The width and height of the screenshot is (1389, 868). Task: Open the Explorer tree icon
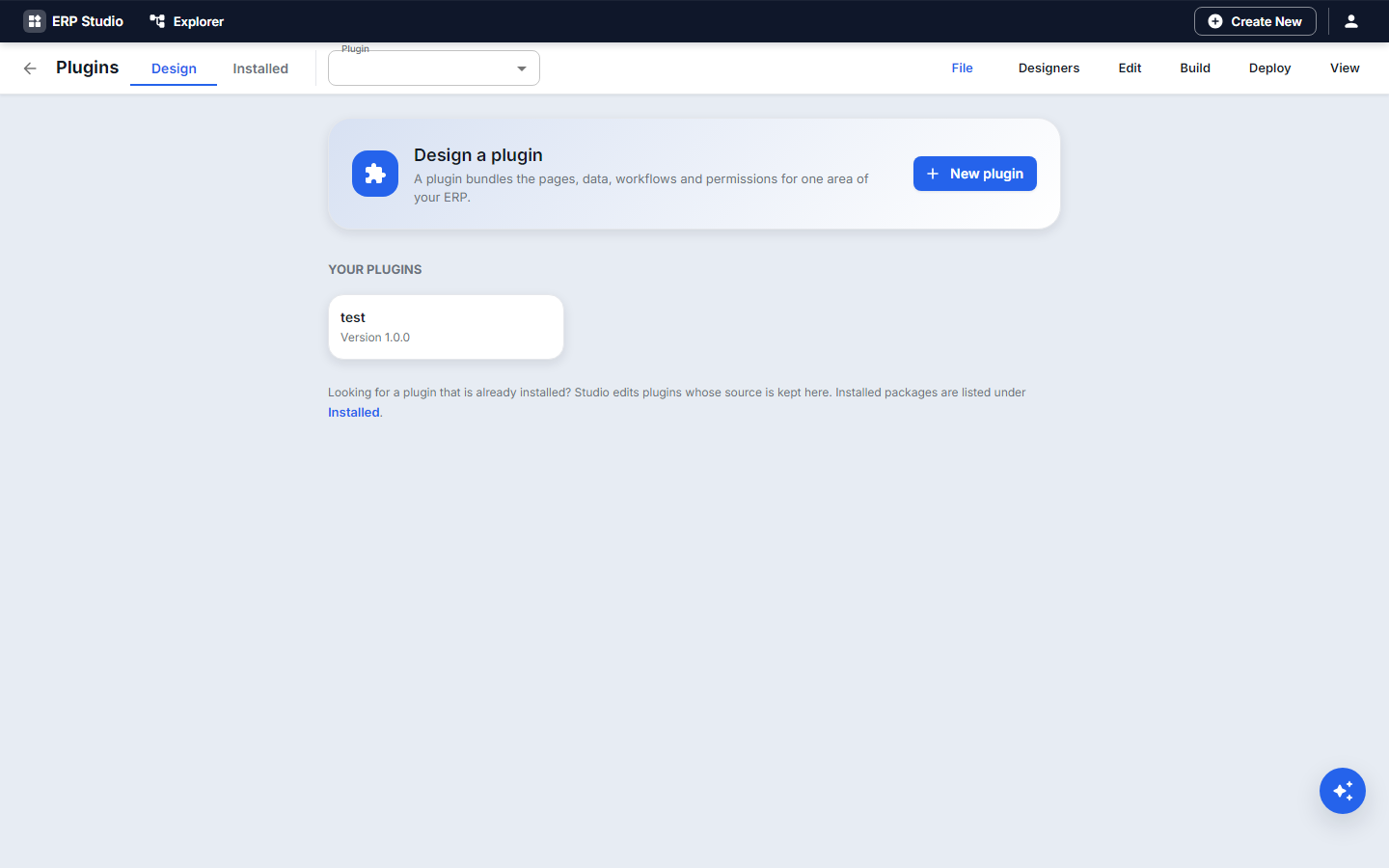(157, 21)
